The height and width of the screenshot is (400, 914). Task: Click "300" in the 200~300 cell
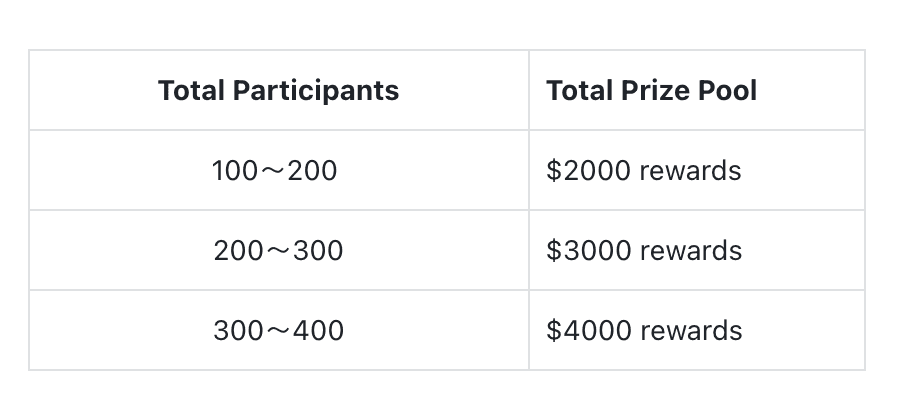317,251
